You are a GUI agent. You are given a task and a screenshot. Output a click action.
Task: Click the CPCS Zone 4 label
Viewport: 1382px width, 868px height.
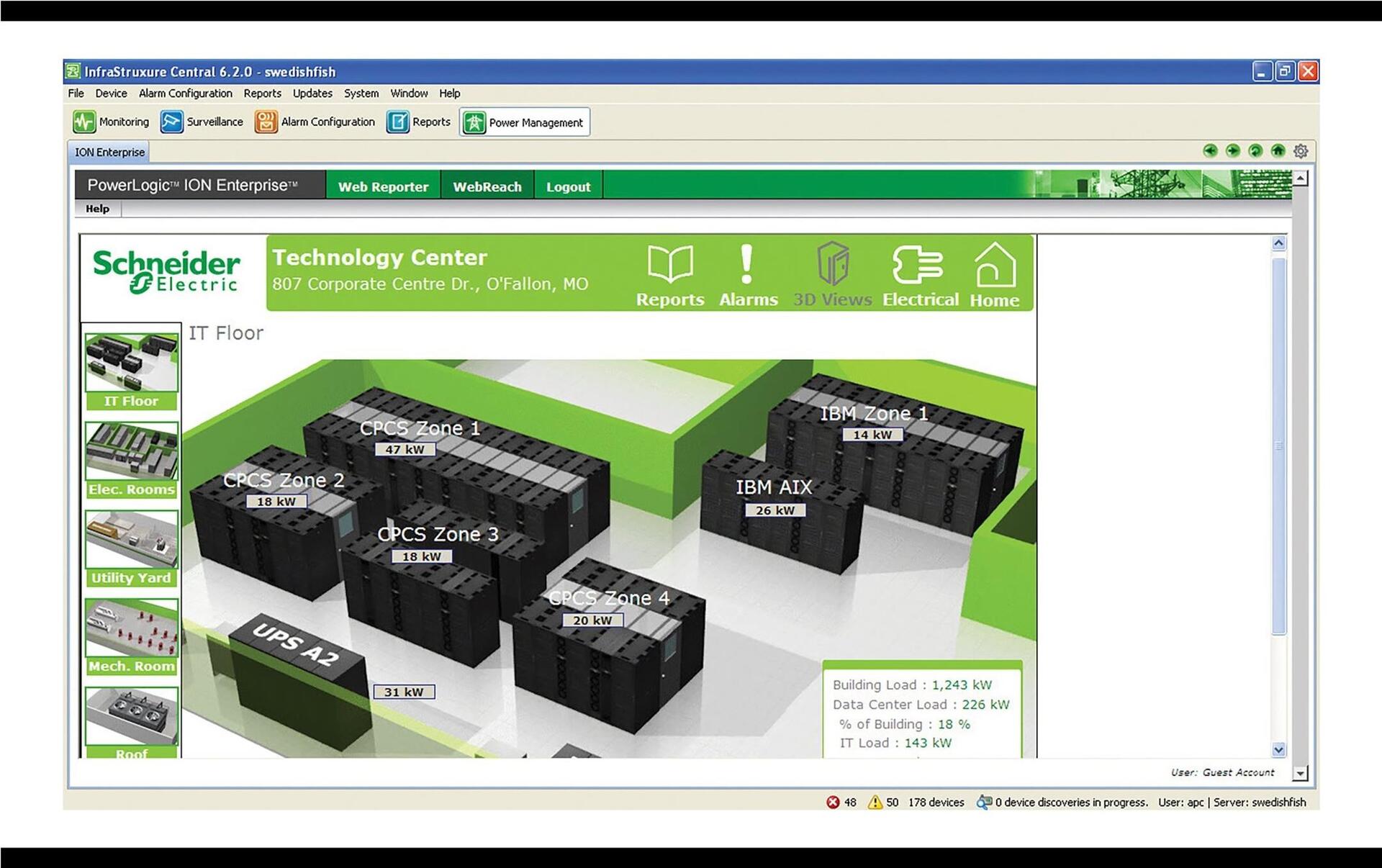click(609, 597)
